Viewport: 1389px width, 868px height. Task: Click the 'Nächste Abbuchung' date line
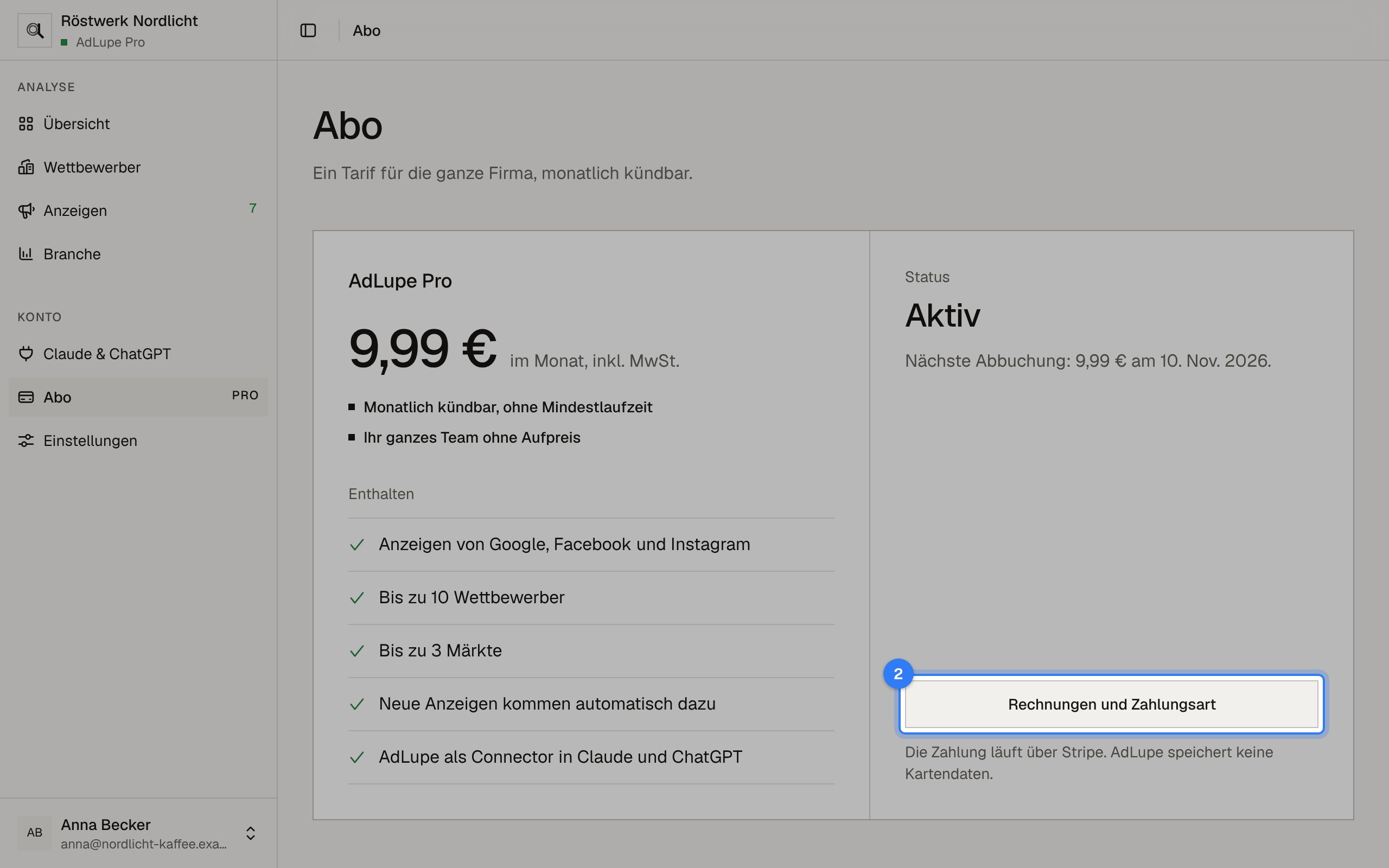pos(1088,361)
